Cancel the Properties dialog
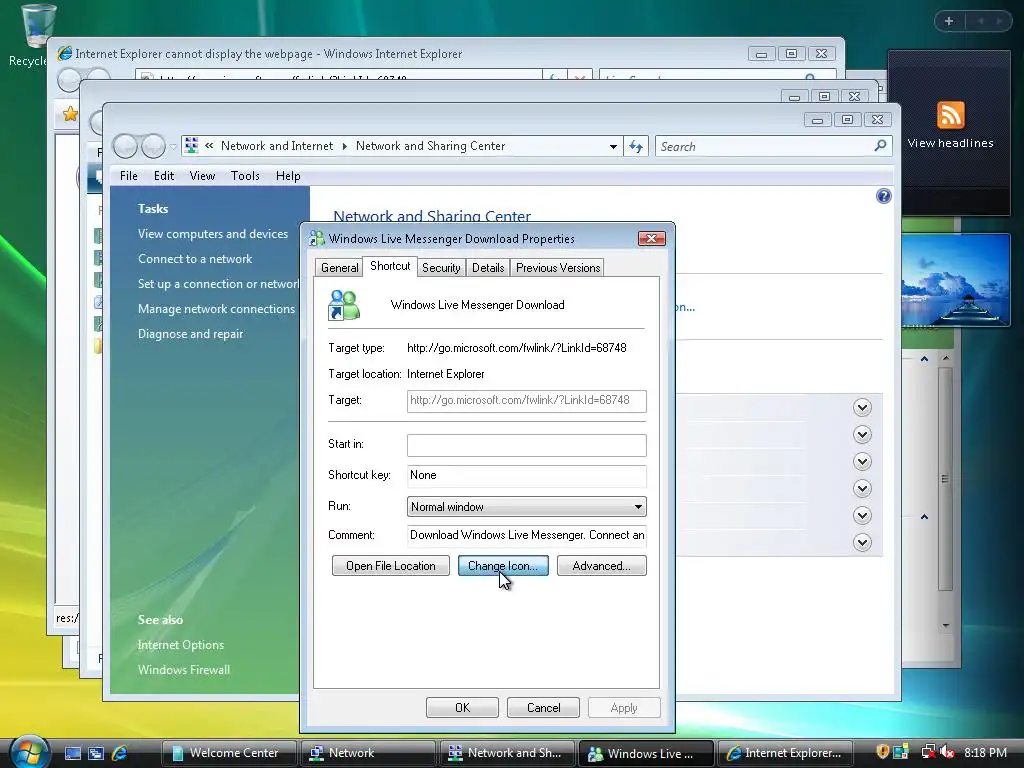 tap(543, 708)
